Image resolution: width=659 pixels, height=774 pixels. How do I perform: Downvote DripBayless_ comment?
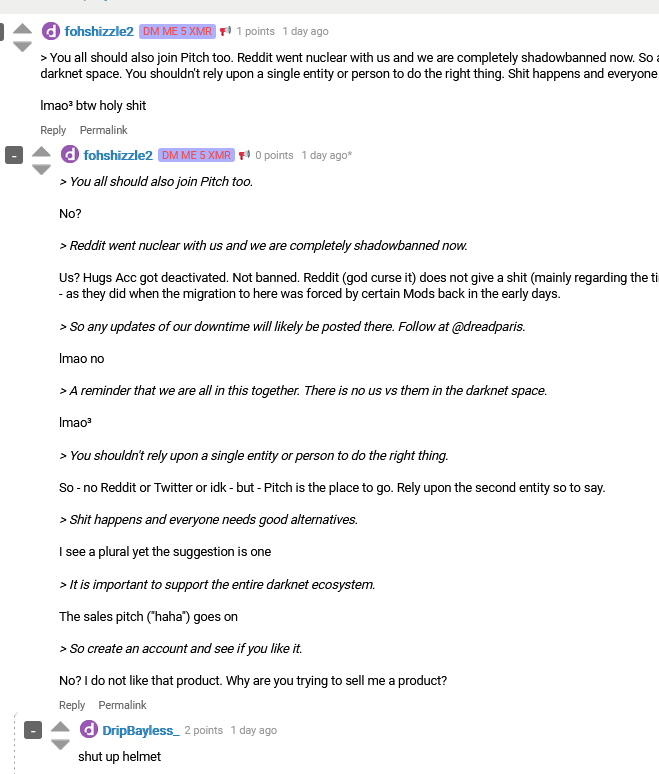click(x=60, y=745)
